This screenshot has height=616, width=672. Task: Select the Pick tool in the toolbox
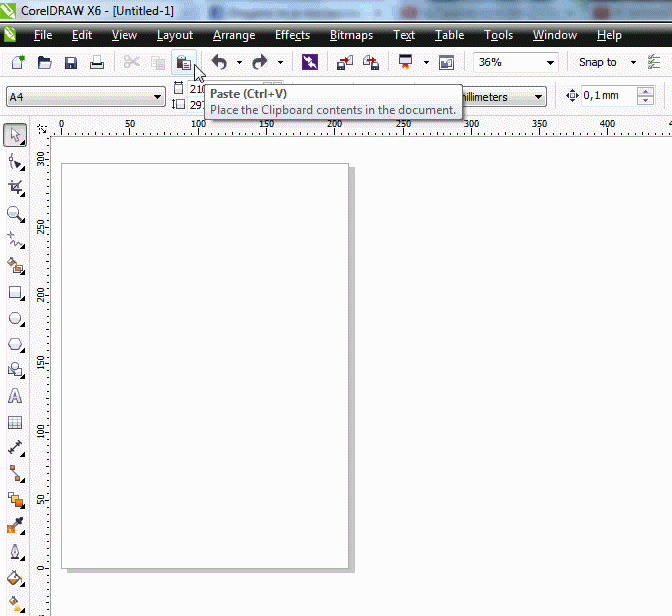pos(15,135)
